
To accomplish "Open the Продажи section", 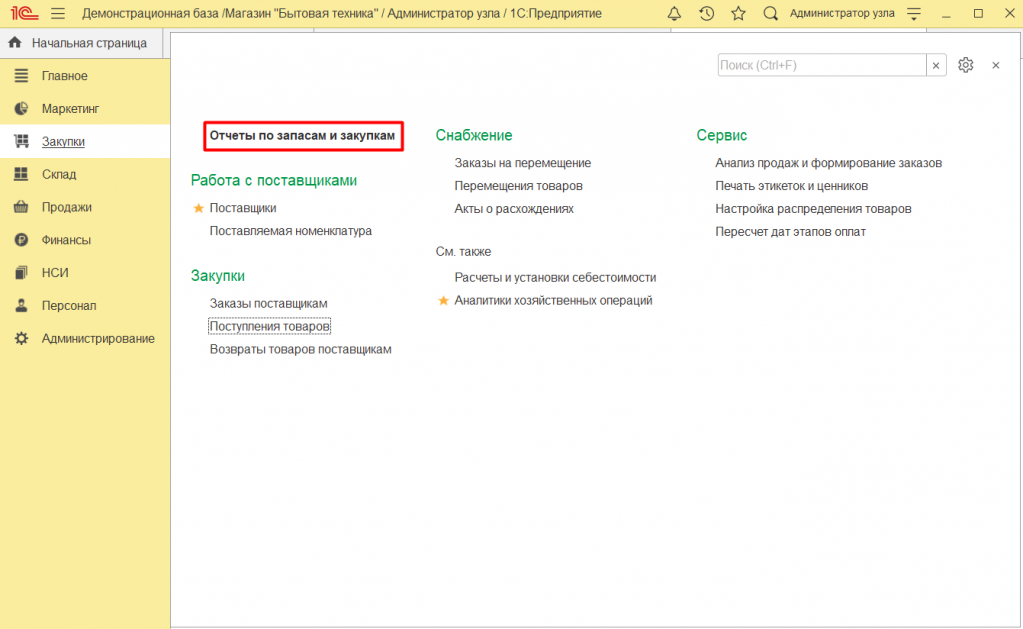I will click(66, 207).
